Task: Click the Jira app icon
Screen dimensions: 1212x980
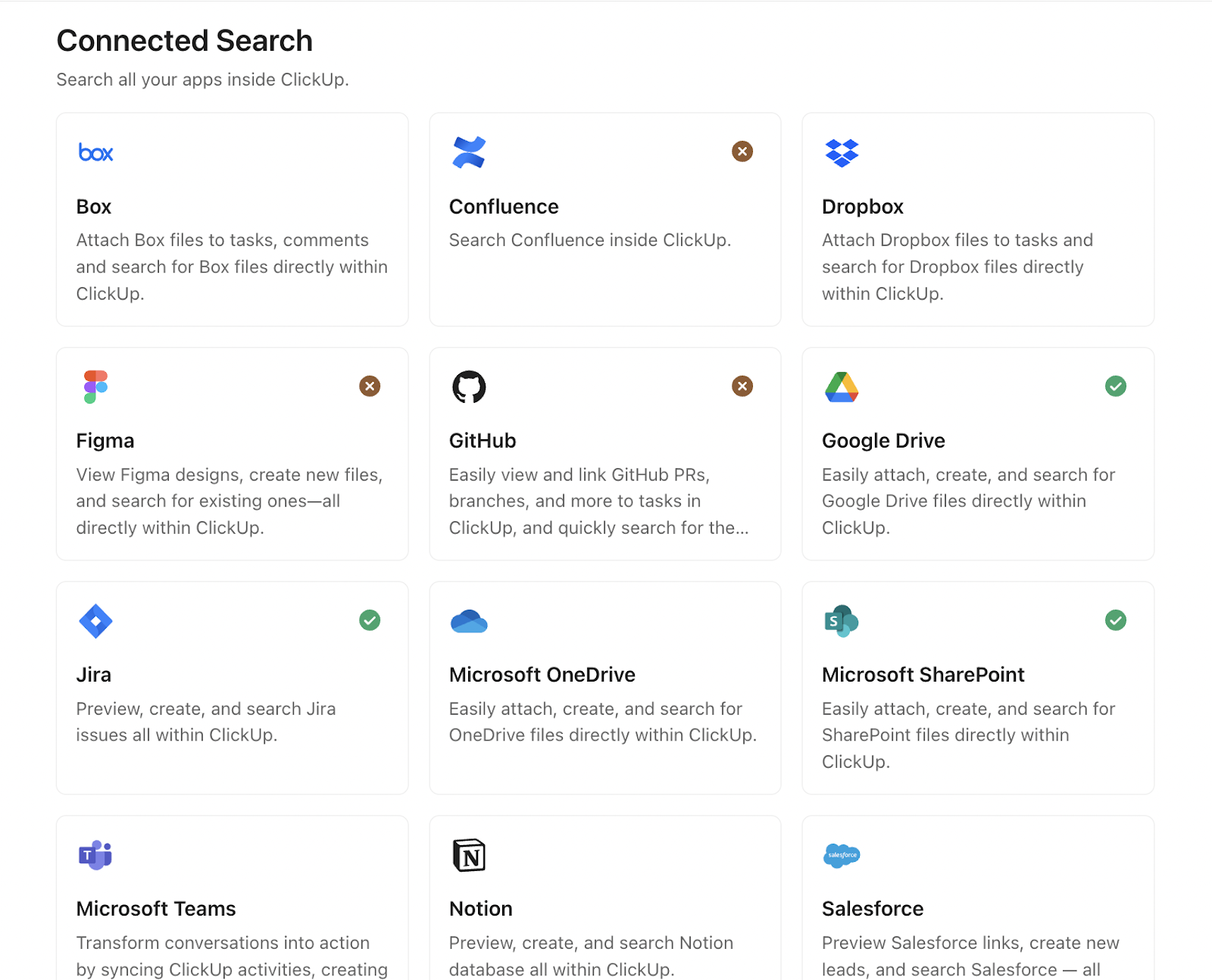Action: (x=95, y=620)
